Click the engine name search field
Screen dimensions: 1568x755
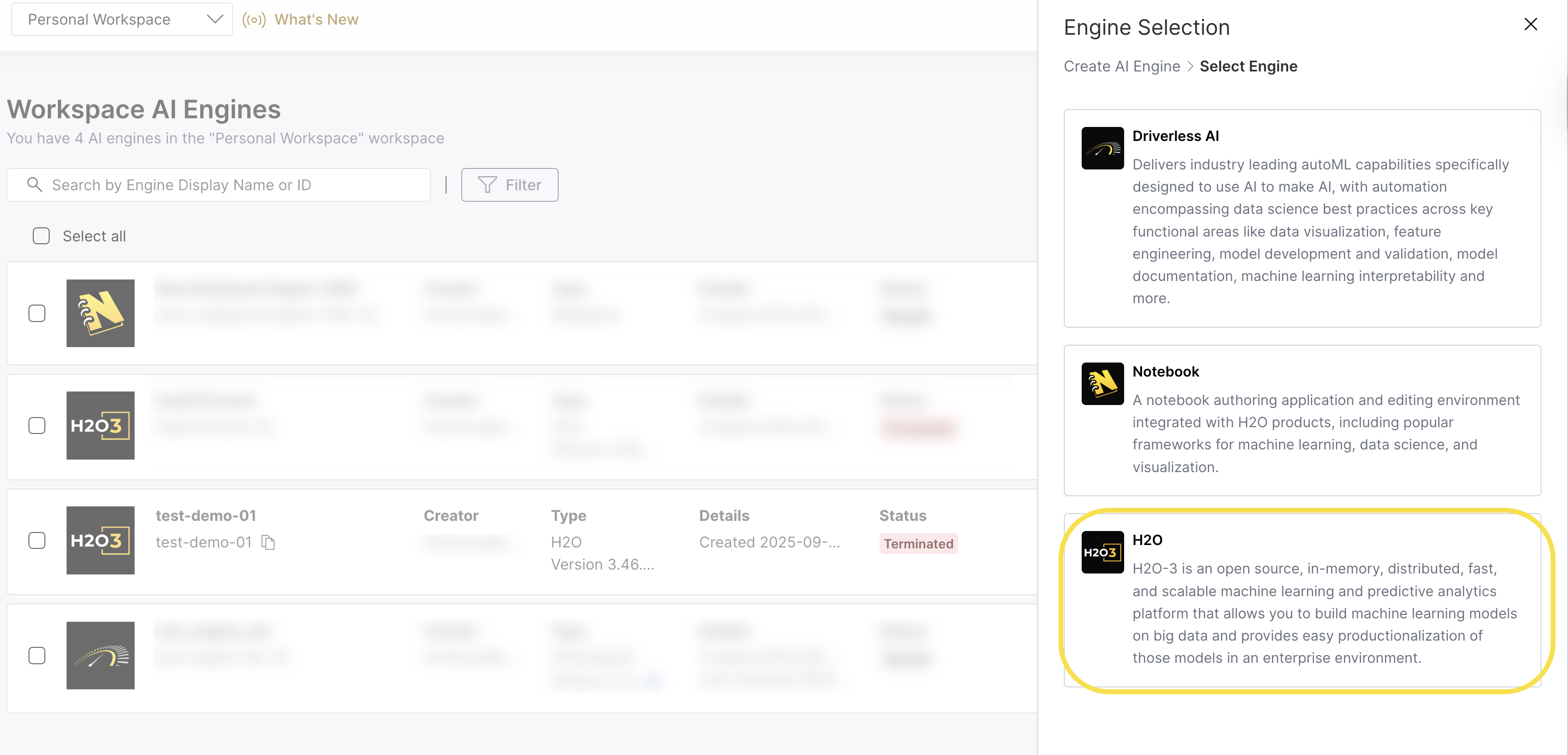coord(231,184)
